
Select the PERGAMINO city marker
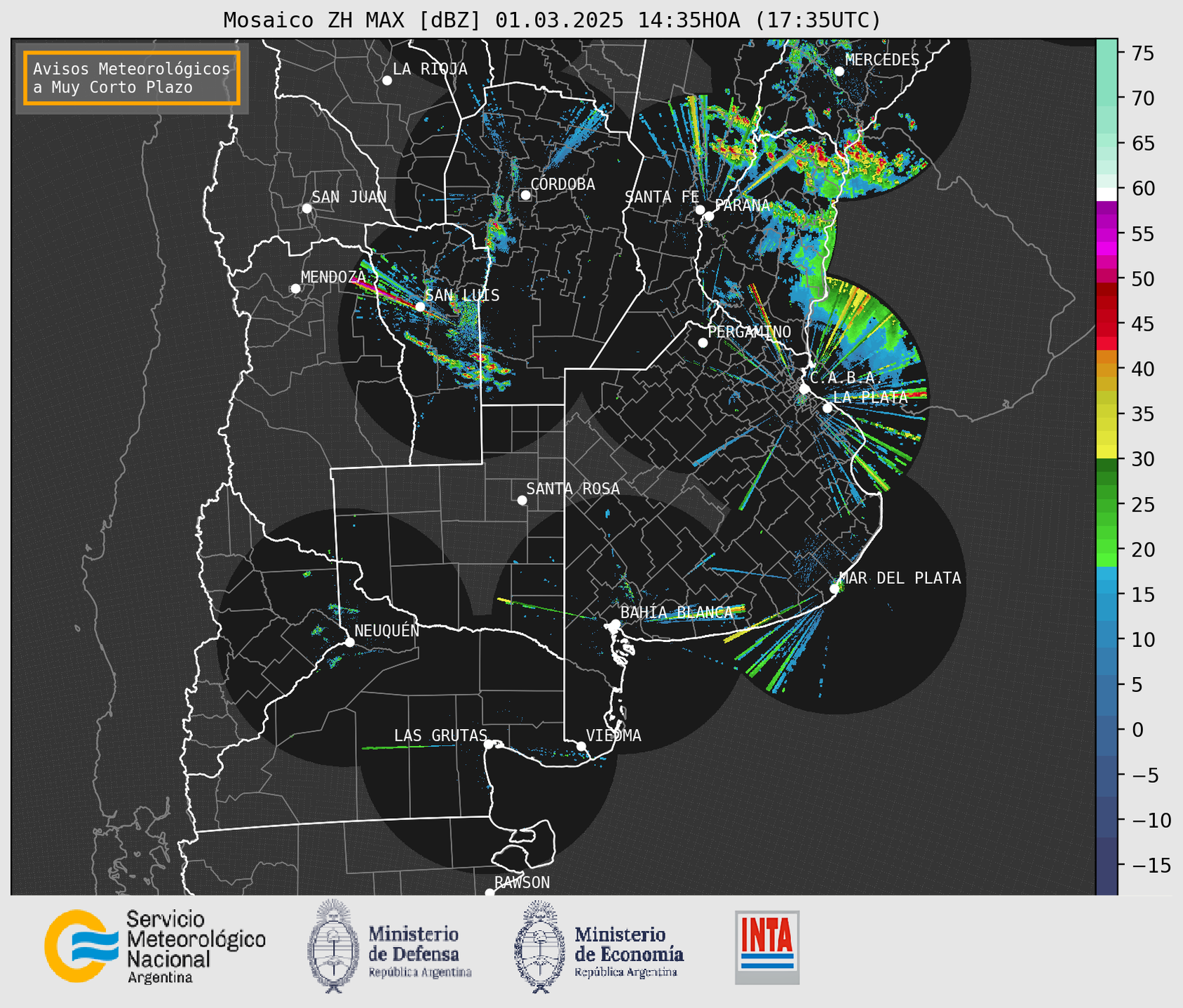(x=703, y=343)
